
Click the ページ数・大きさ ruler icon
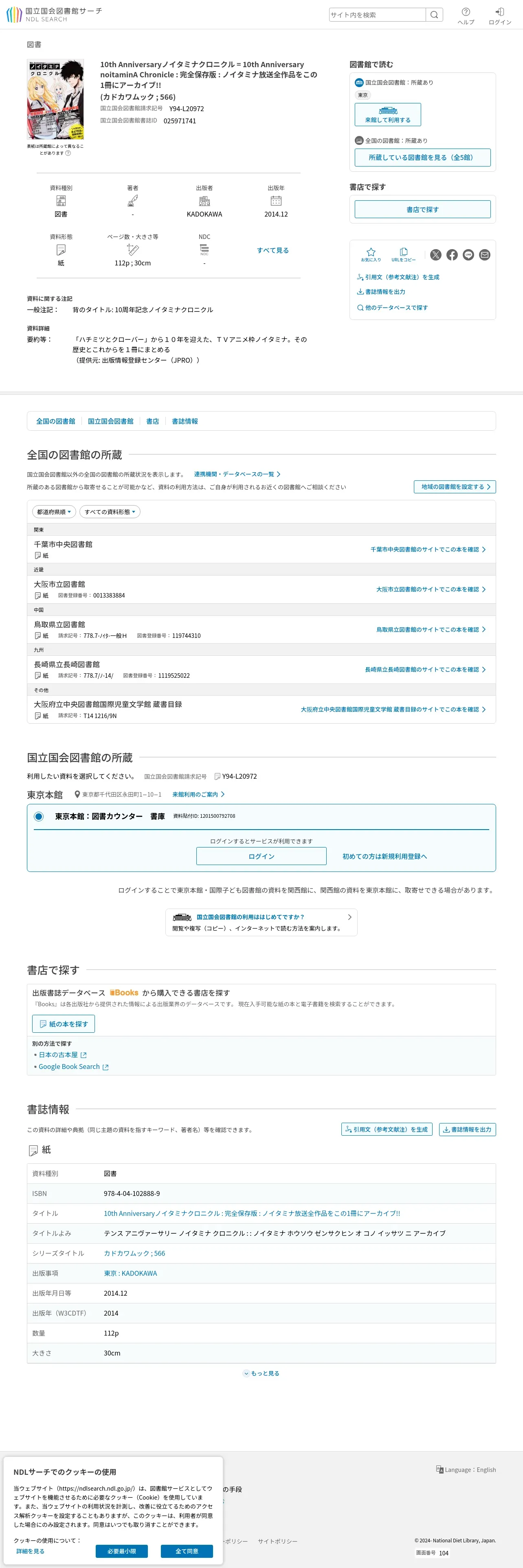pos(133,250)
